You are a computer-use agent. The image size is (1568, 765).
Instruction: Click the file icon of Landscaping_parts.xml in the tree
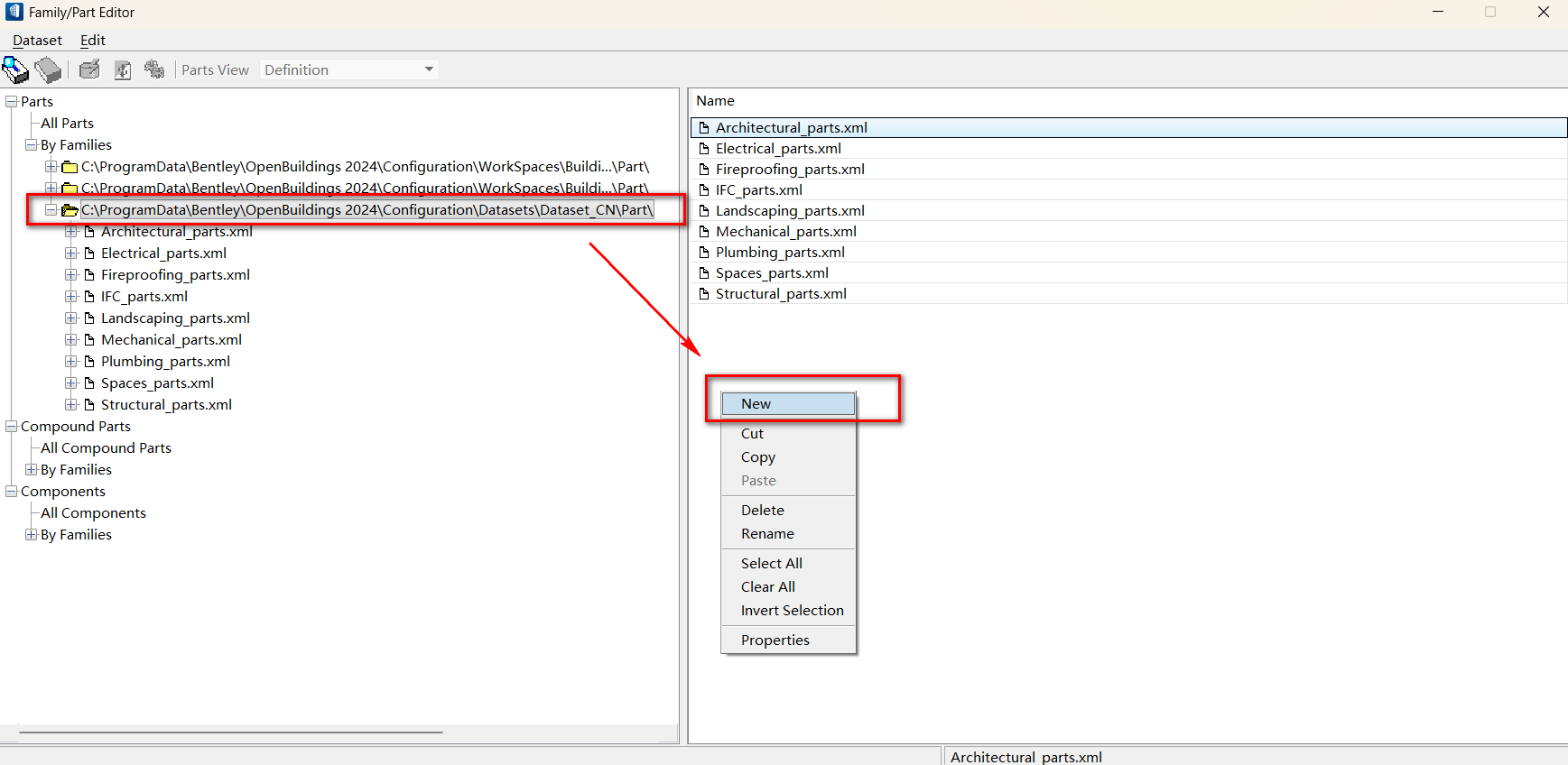coord(89,318)
